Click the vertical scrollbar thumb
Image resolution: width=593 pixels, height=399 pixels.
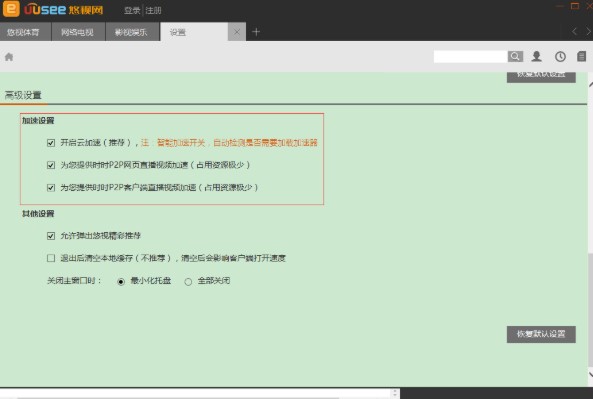[590, 310]
